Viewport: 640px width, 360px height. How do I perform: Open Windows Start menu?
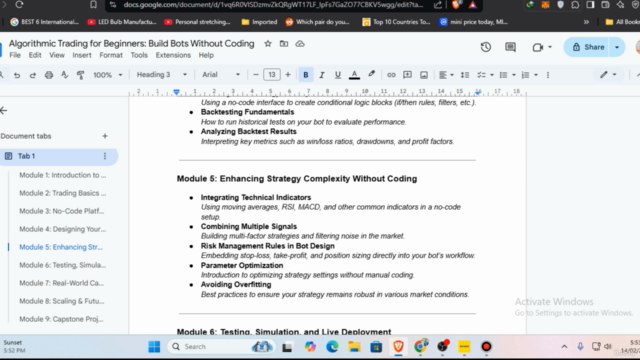154,347
